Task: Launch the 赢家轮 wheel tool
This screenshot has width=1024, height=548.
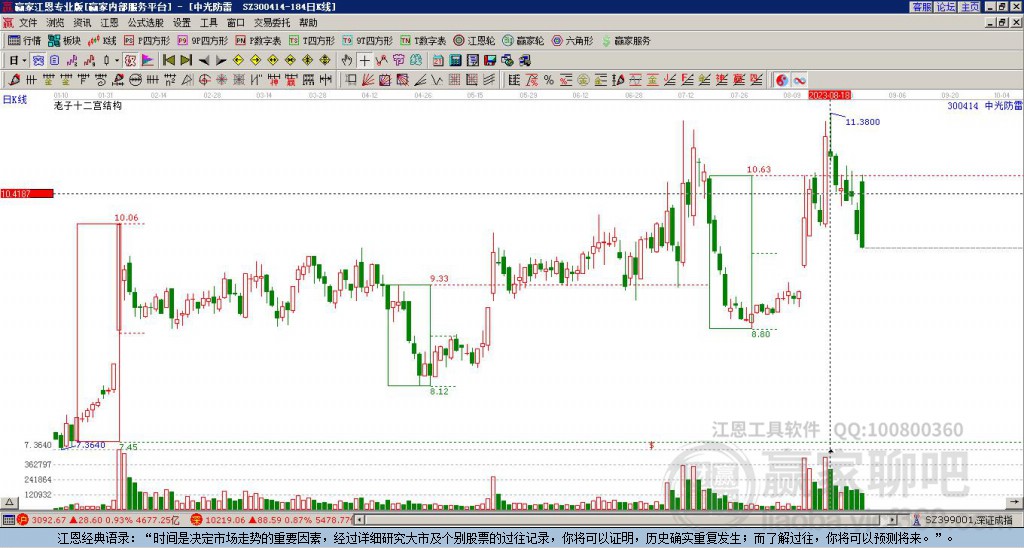Action: (x=523, y=40)
